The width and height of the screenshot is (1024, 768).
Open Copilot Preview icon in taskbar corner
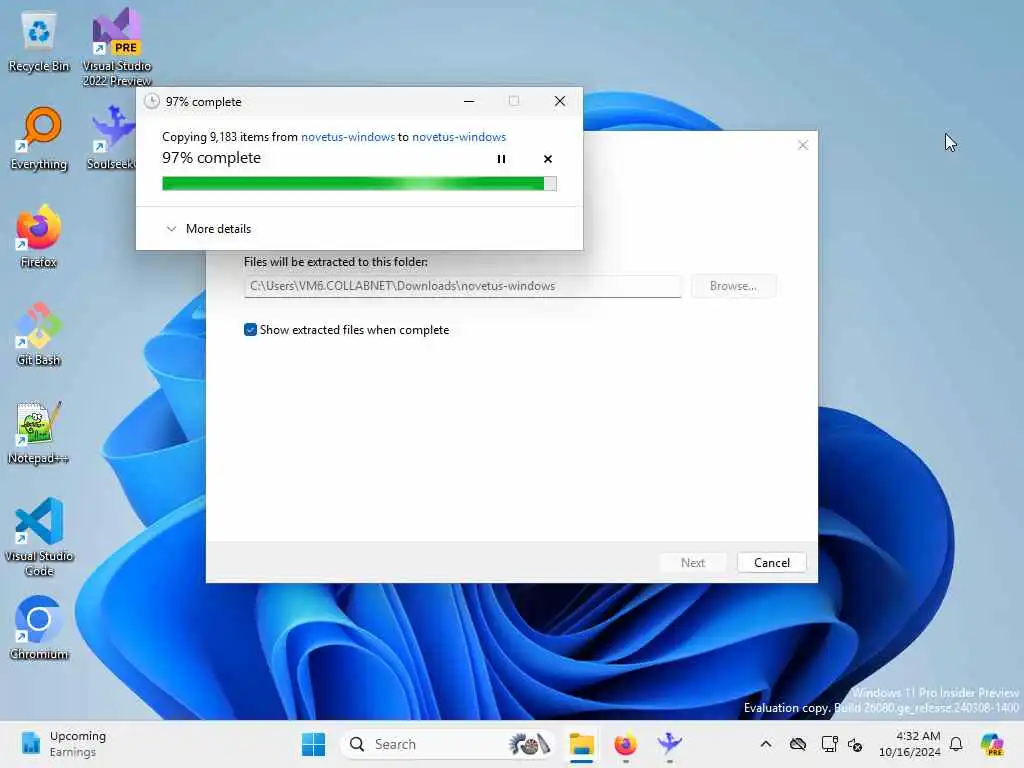click(993, 744)
